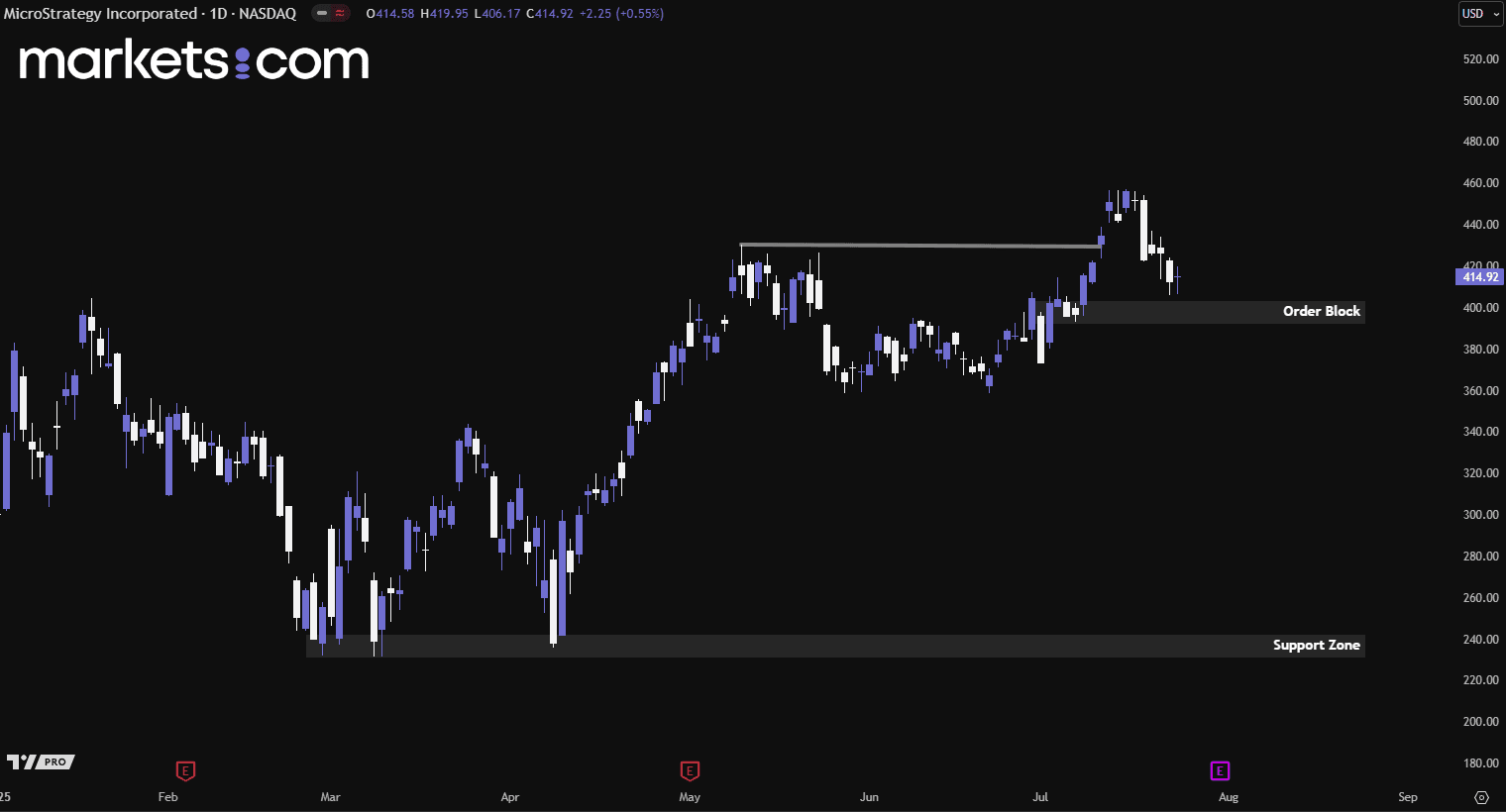Select the Support Zone label
1506x812 pixels.
pyautogui.click(x=1316, y=646)
